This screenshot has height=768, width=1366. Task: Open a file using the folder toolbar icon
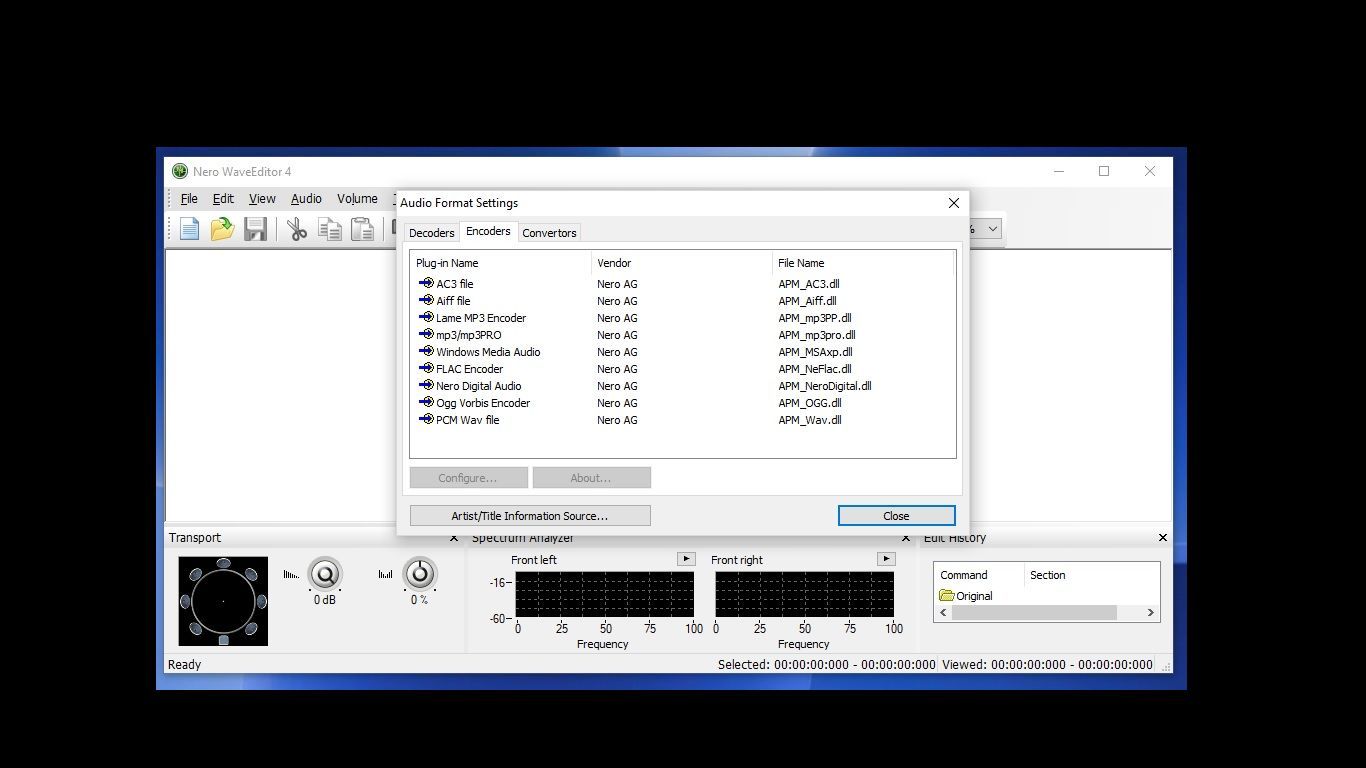point(222,229)
